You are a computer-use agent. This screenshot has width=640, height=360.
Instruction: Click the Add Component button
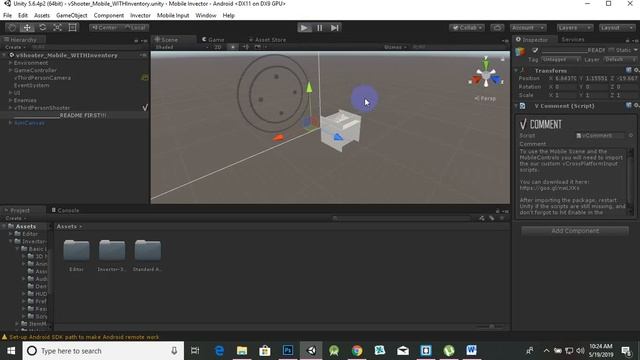click(x=575, y=231)
